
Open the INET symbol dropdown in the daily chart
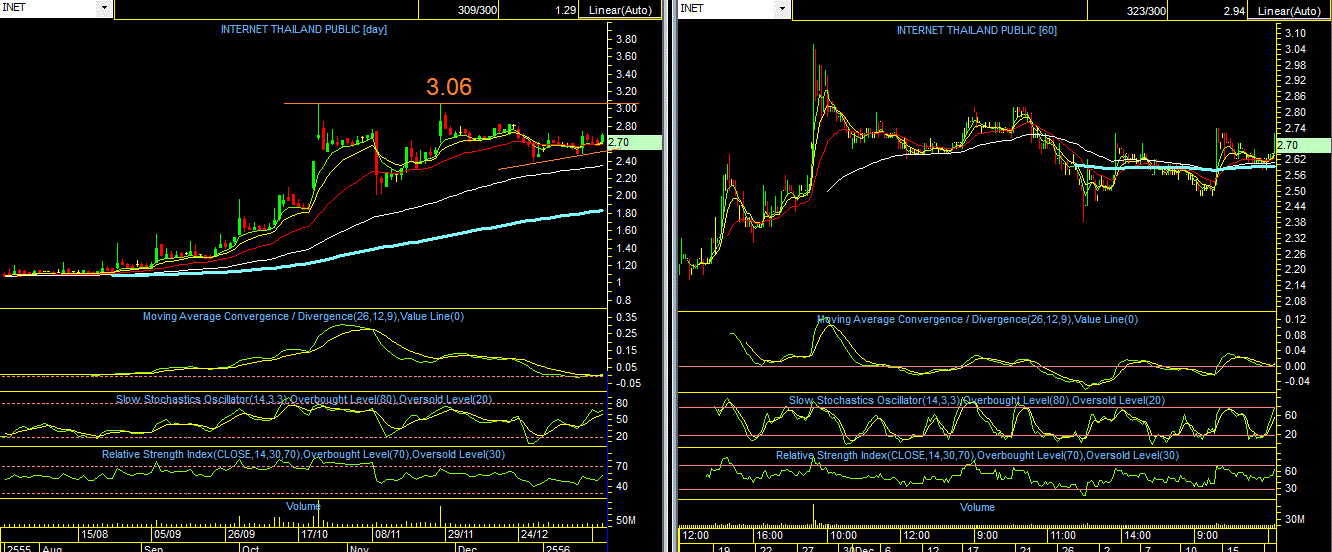pos(103,8)
